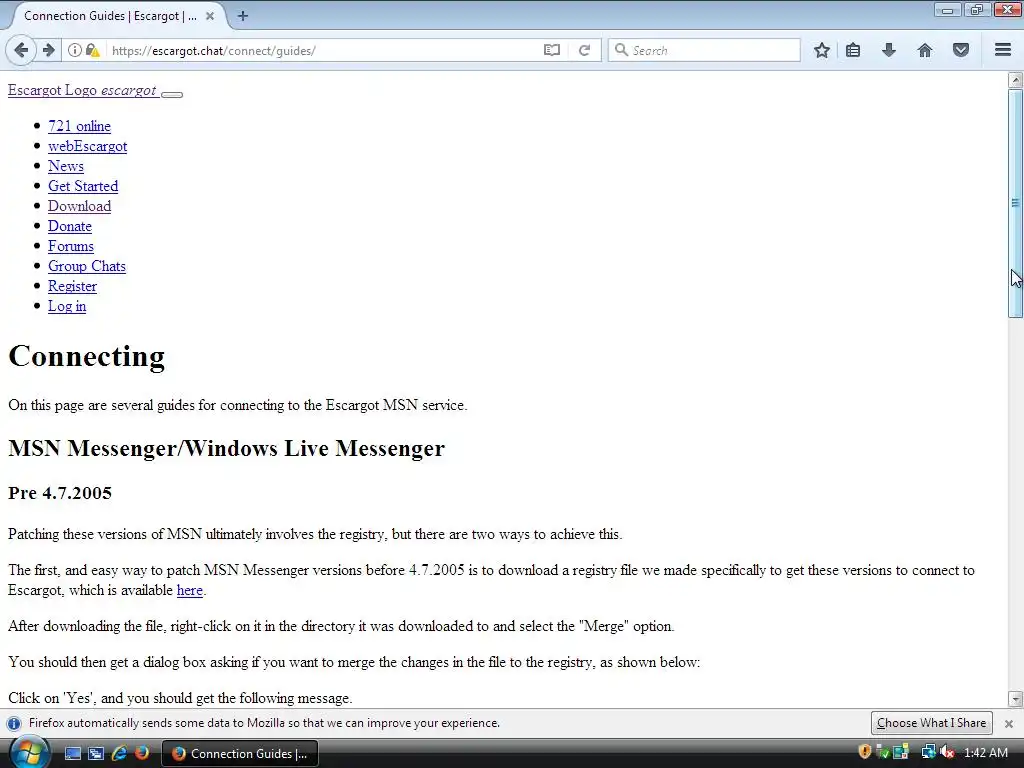Viewport: 1024px width, 768px height.
Task: Open a new tab with plus button
Action: coord(243,16)
